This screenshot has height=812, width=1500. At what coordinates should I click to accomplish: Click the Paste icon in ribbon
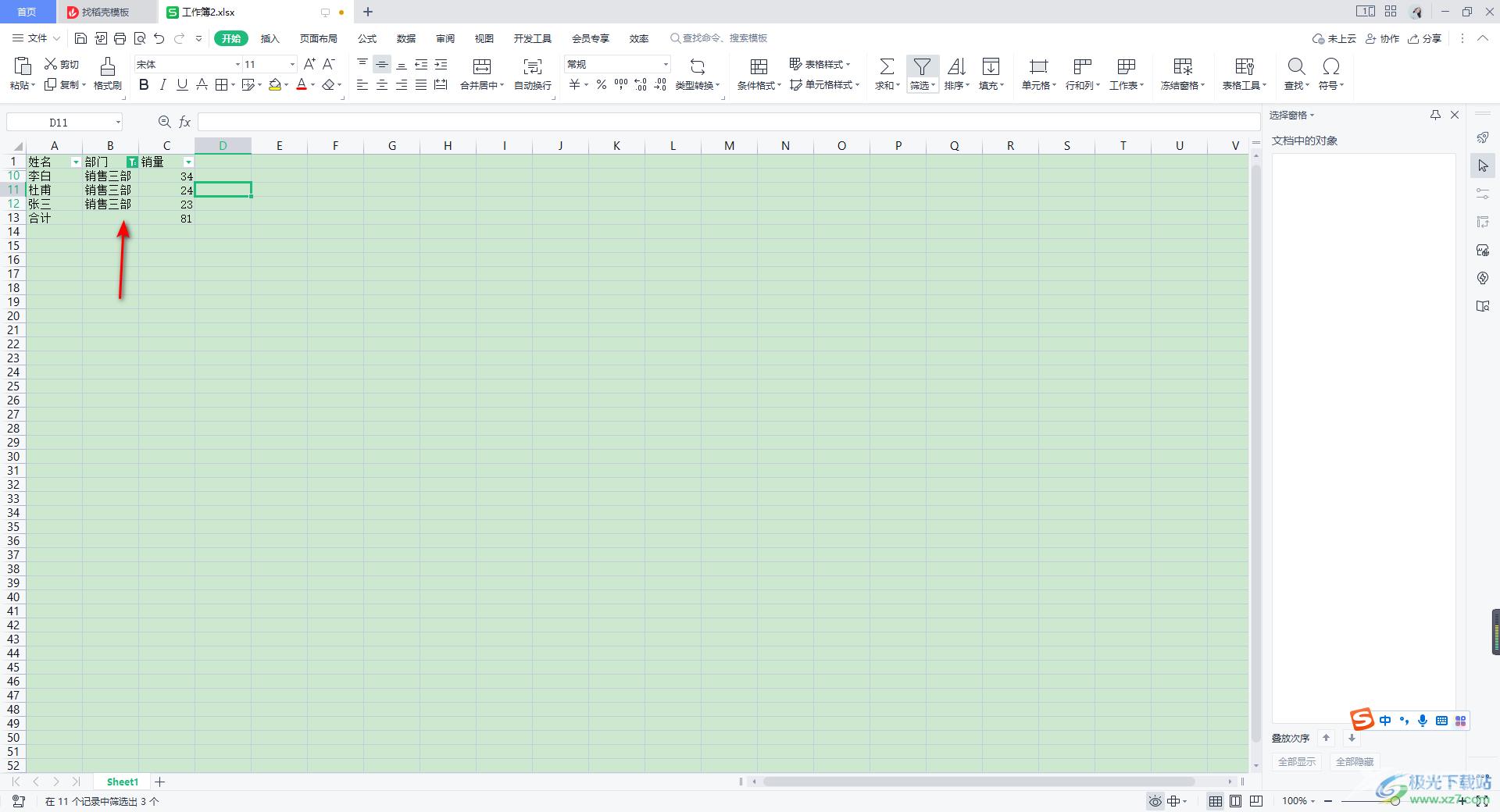pos(23,66)
